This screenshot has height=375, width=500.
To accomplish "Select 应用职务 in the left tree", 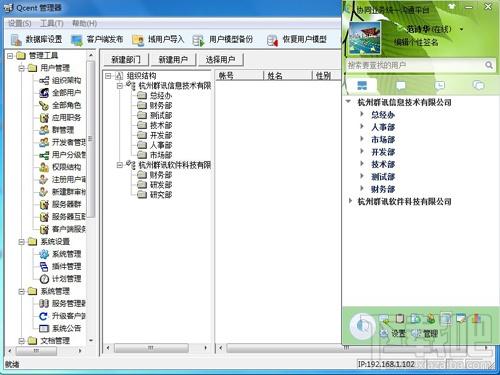I will pos(60,118).
